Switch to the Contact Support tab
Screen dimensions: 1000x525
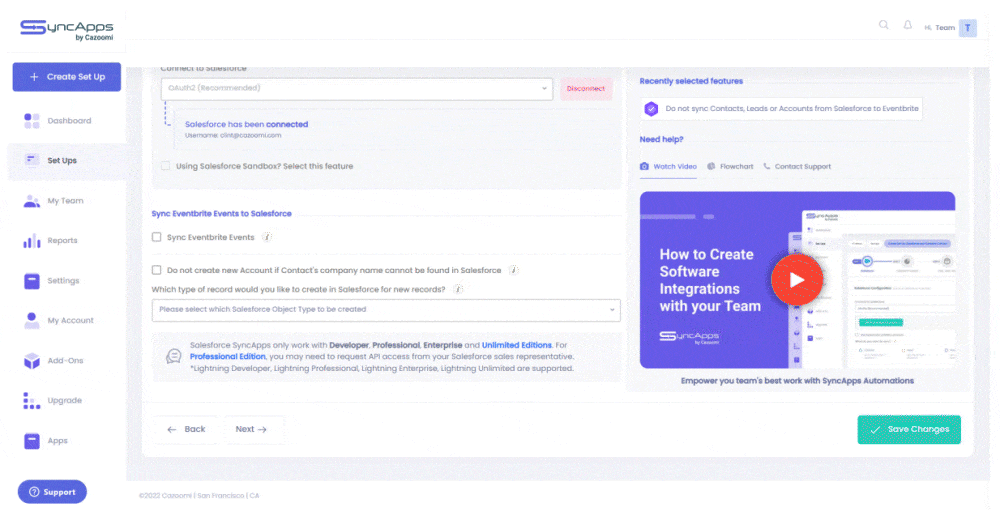coord(797,166)
